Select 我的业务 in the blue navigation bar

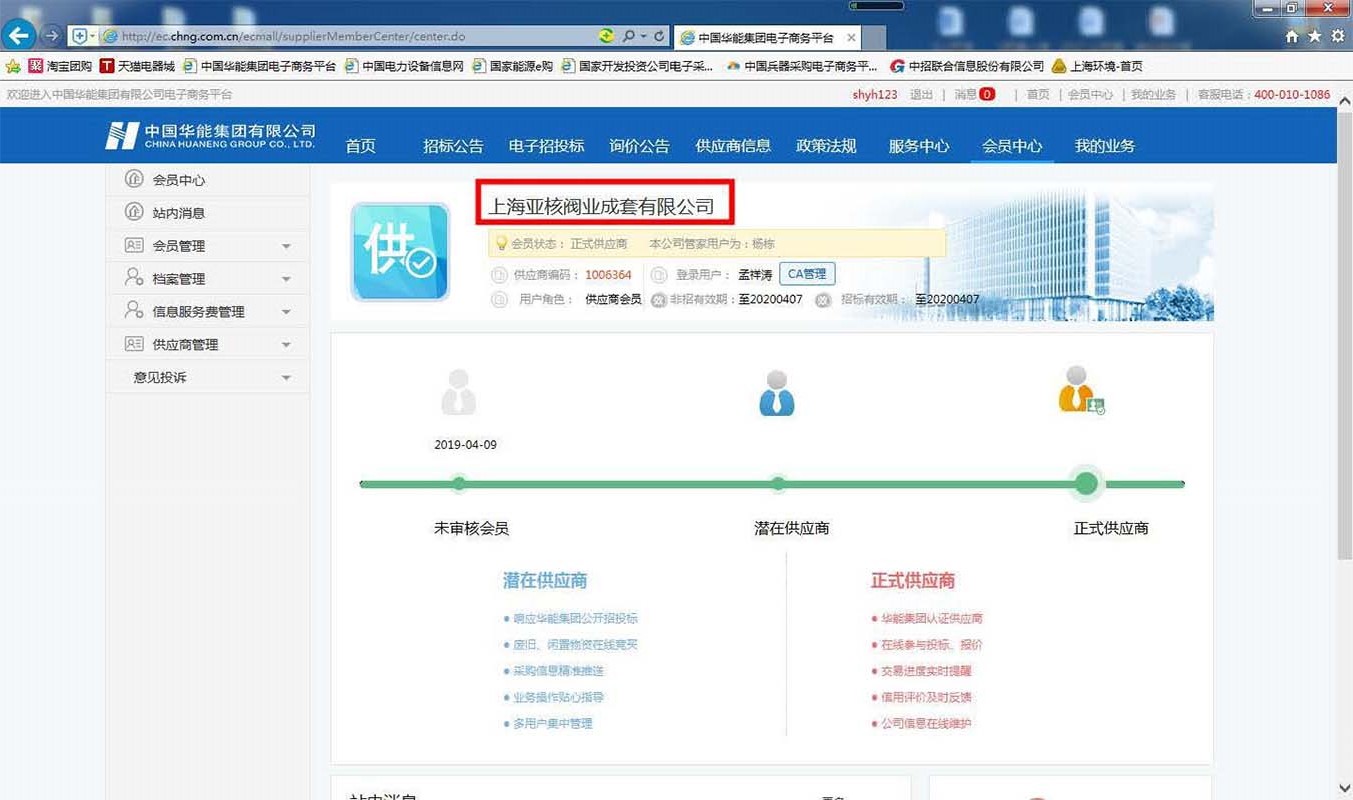click(x=1105, y=146)
